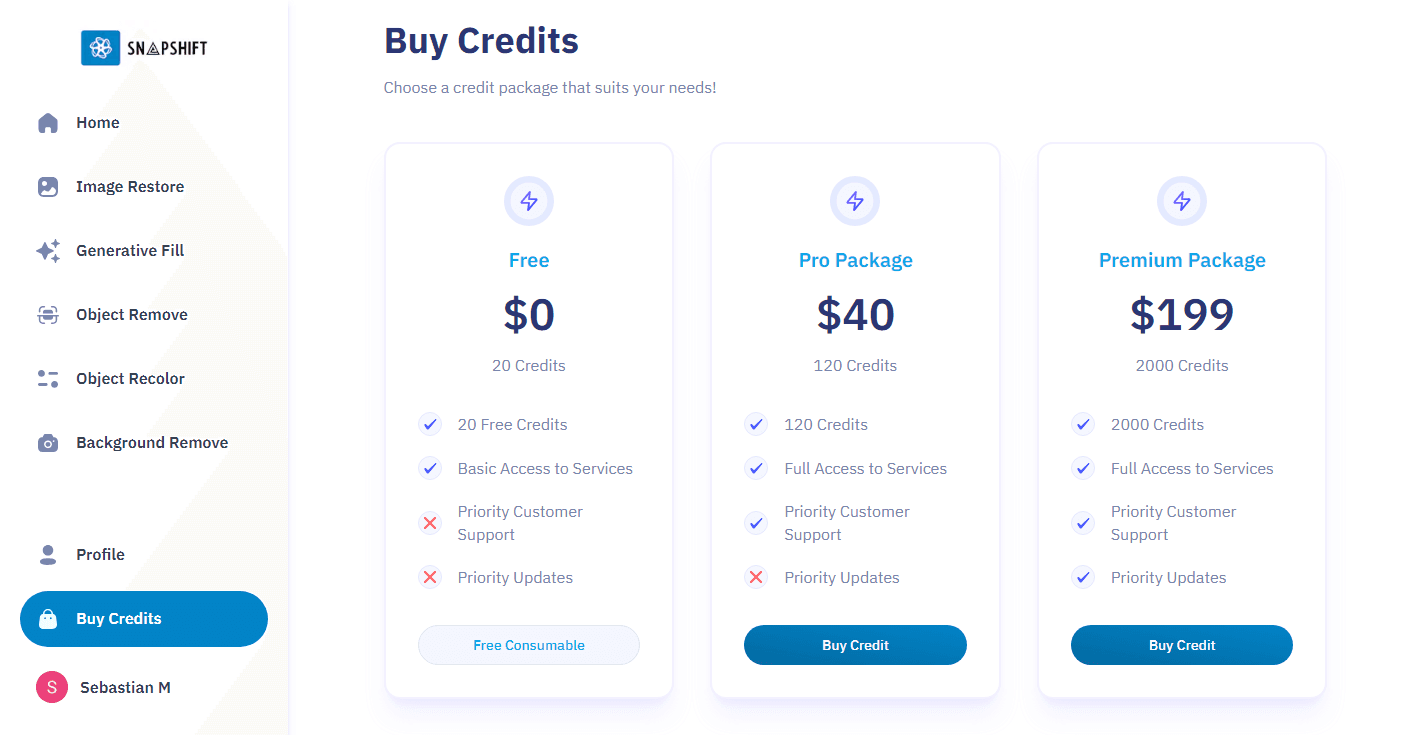Screen dimensions: 1423x735
Task: Click the Premium Package lightning bolt icon
Action: point(1182,201)
